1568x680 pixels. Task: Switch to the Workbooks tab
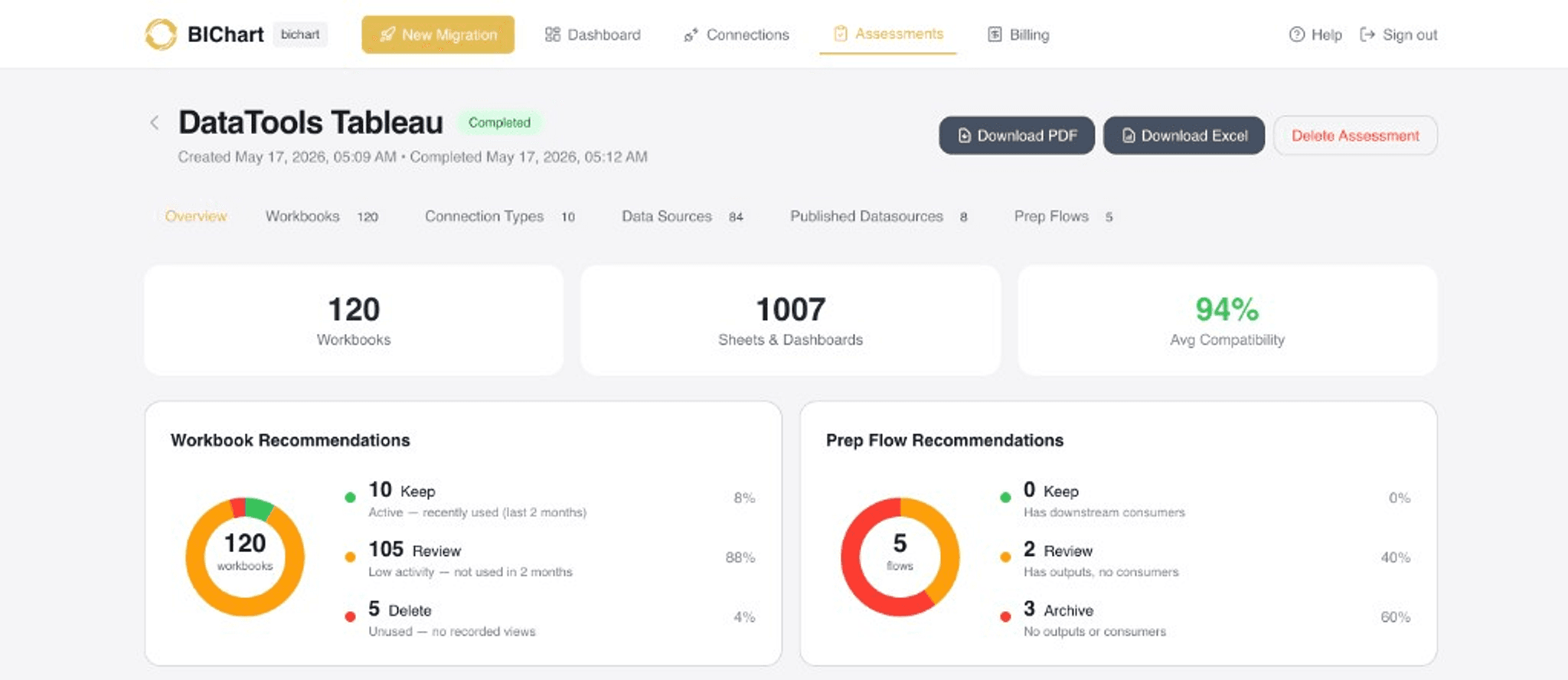tap(322, 217)
